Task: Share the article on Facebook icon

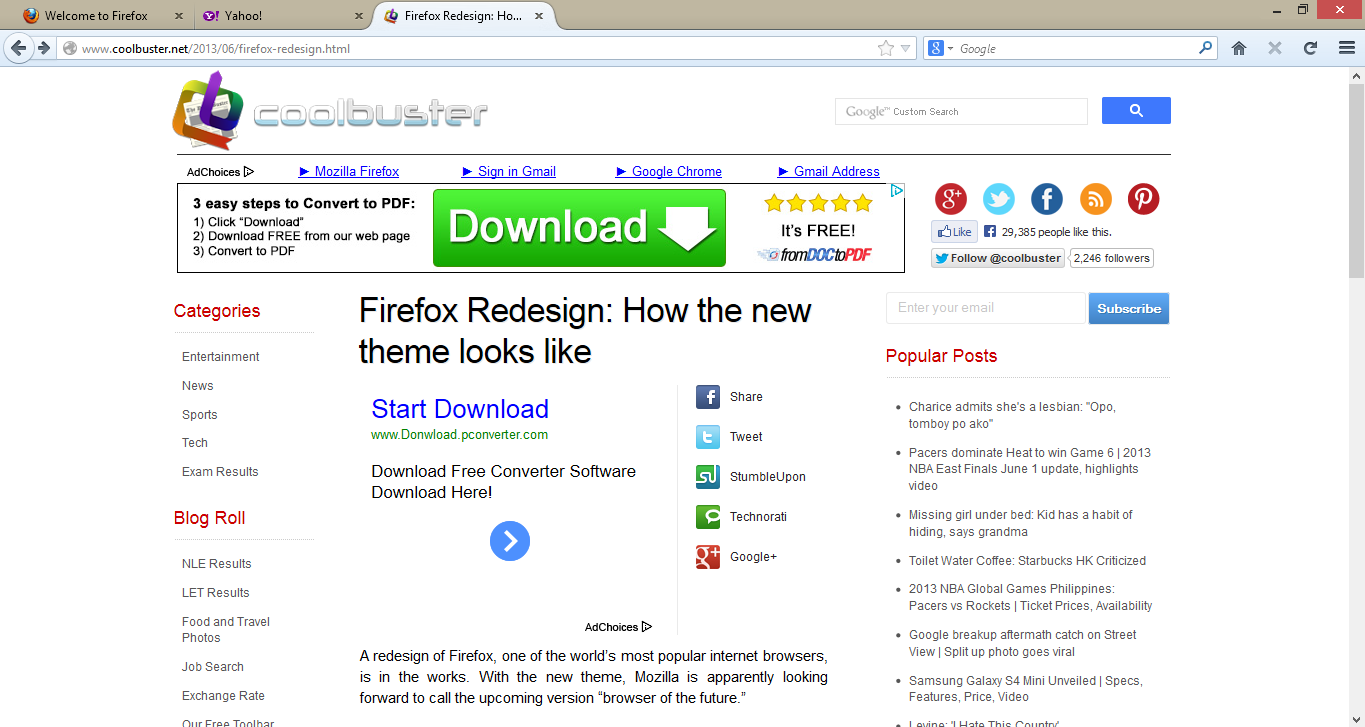Action: click(x=708, y=397)
